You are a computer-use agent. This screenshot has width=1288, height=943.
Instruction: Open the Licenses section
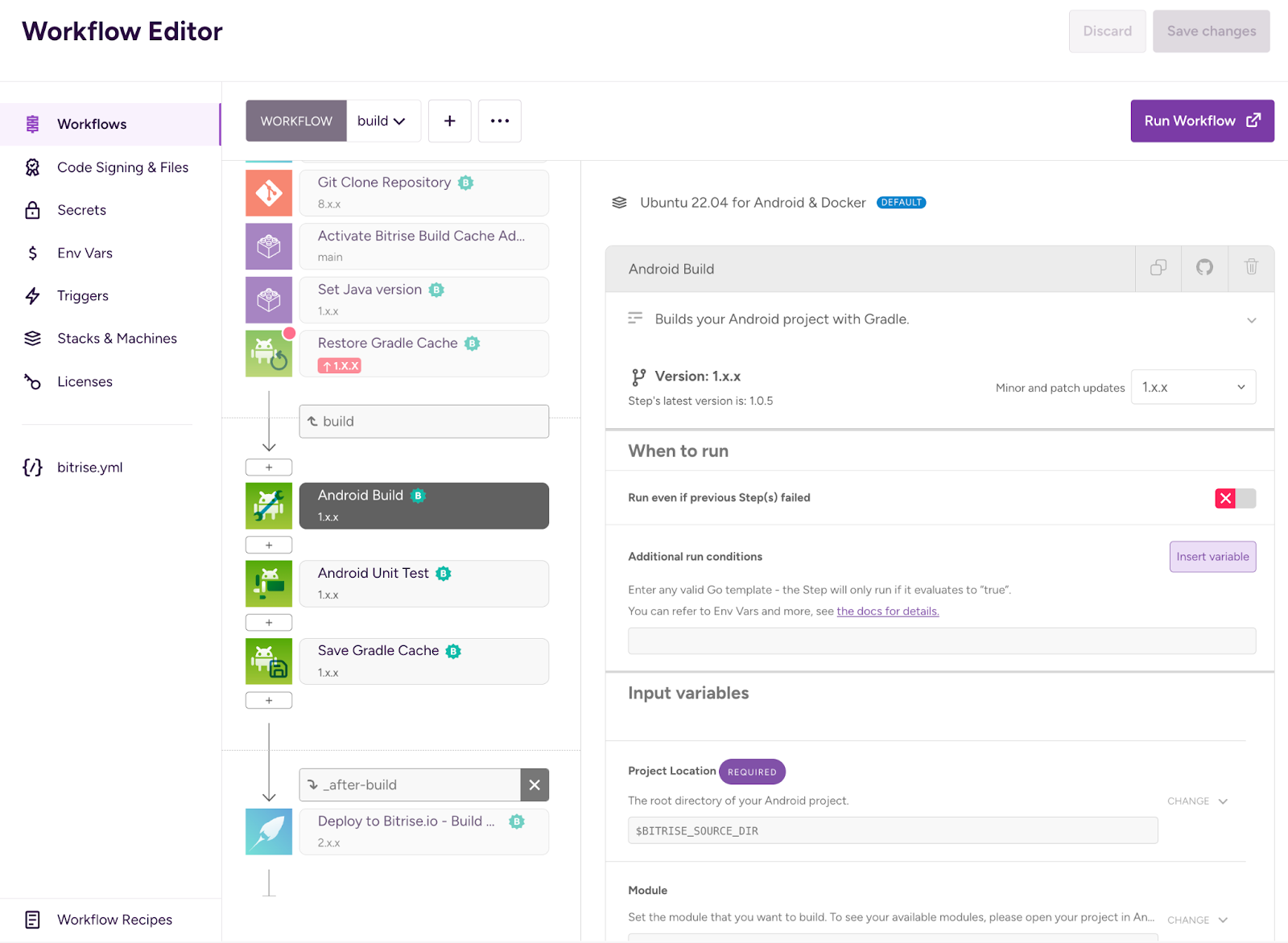(110, 381)
